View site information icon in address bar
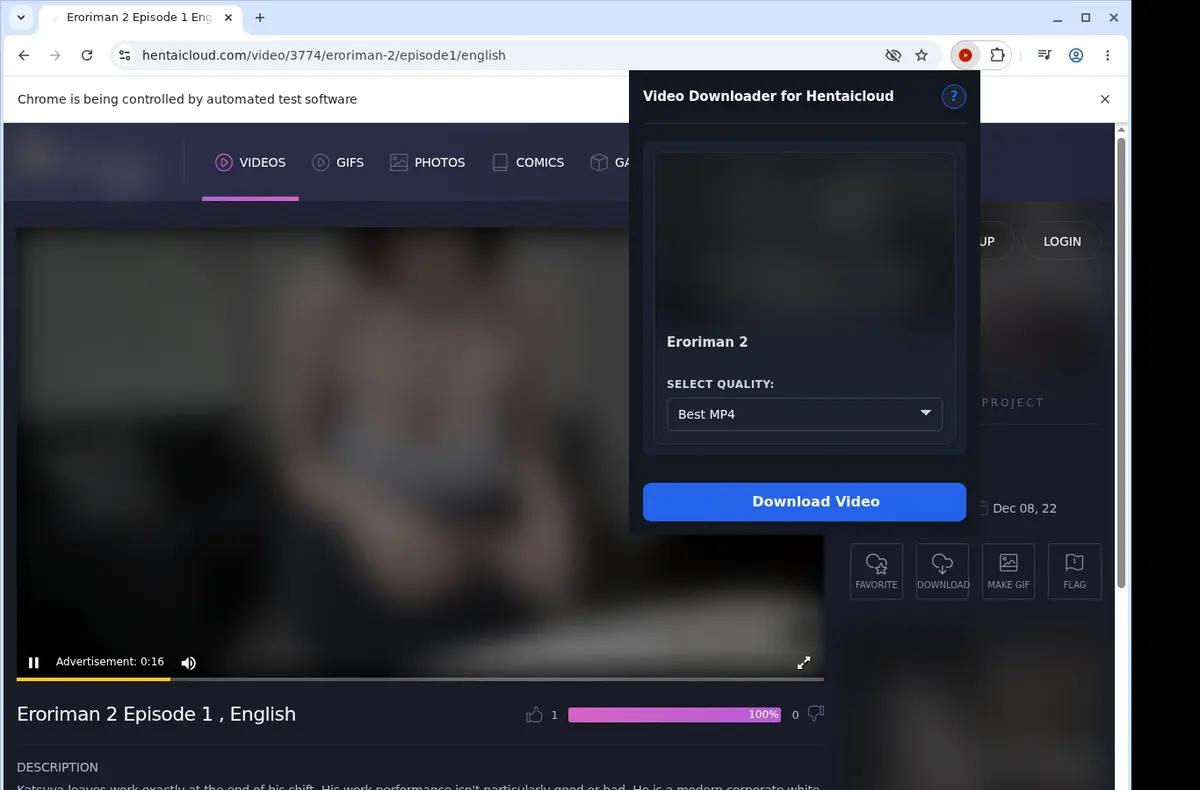1200x790 pixels. tap(124, 55)
